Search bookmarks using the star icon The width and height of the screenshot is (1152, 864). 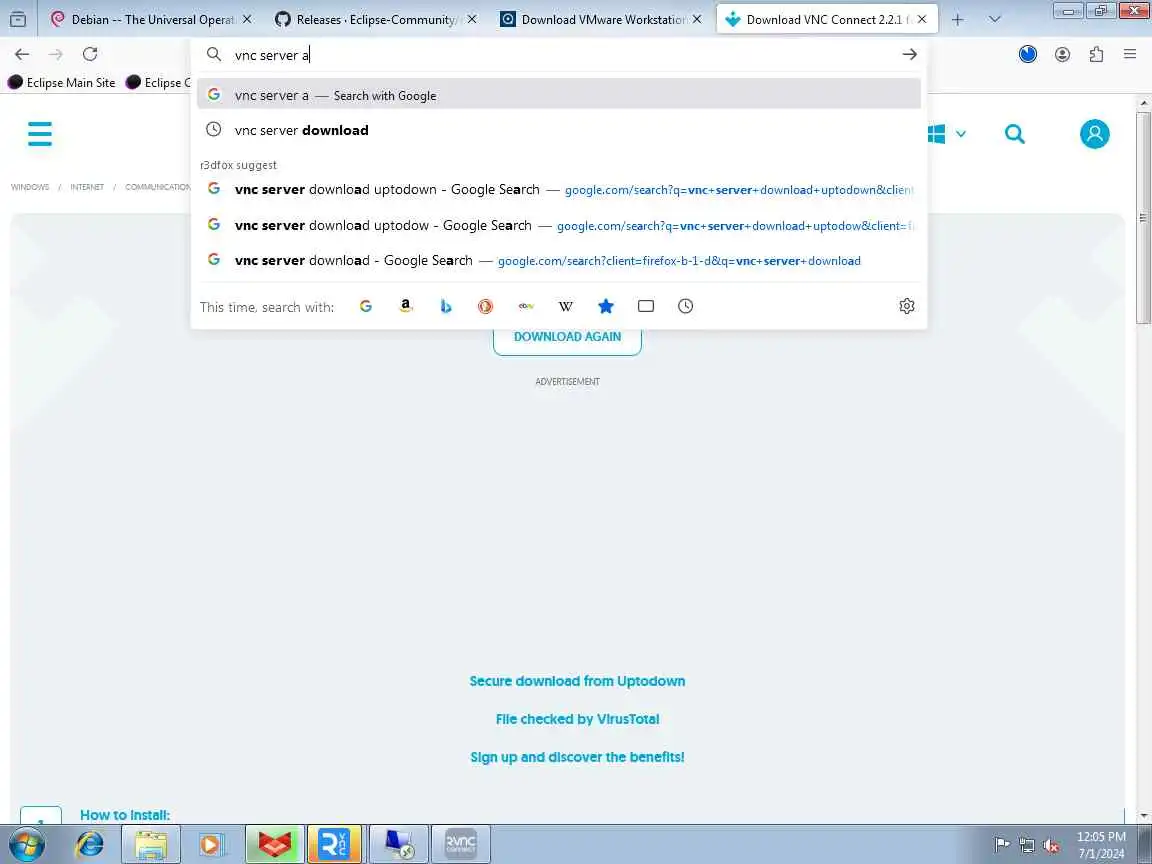pos(605,306)
